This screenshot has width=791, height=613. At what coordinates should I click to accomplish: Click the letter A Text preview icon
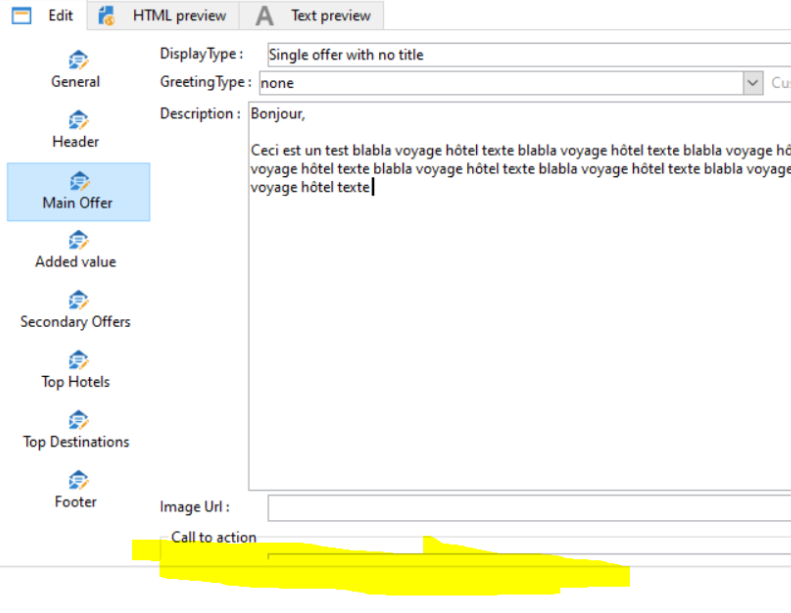click(264, 15)
